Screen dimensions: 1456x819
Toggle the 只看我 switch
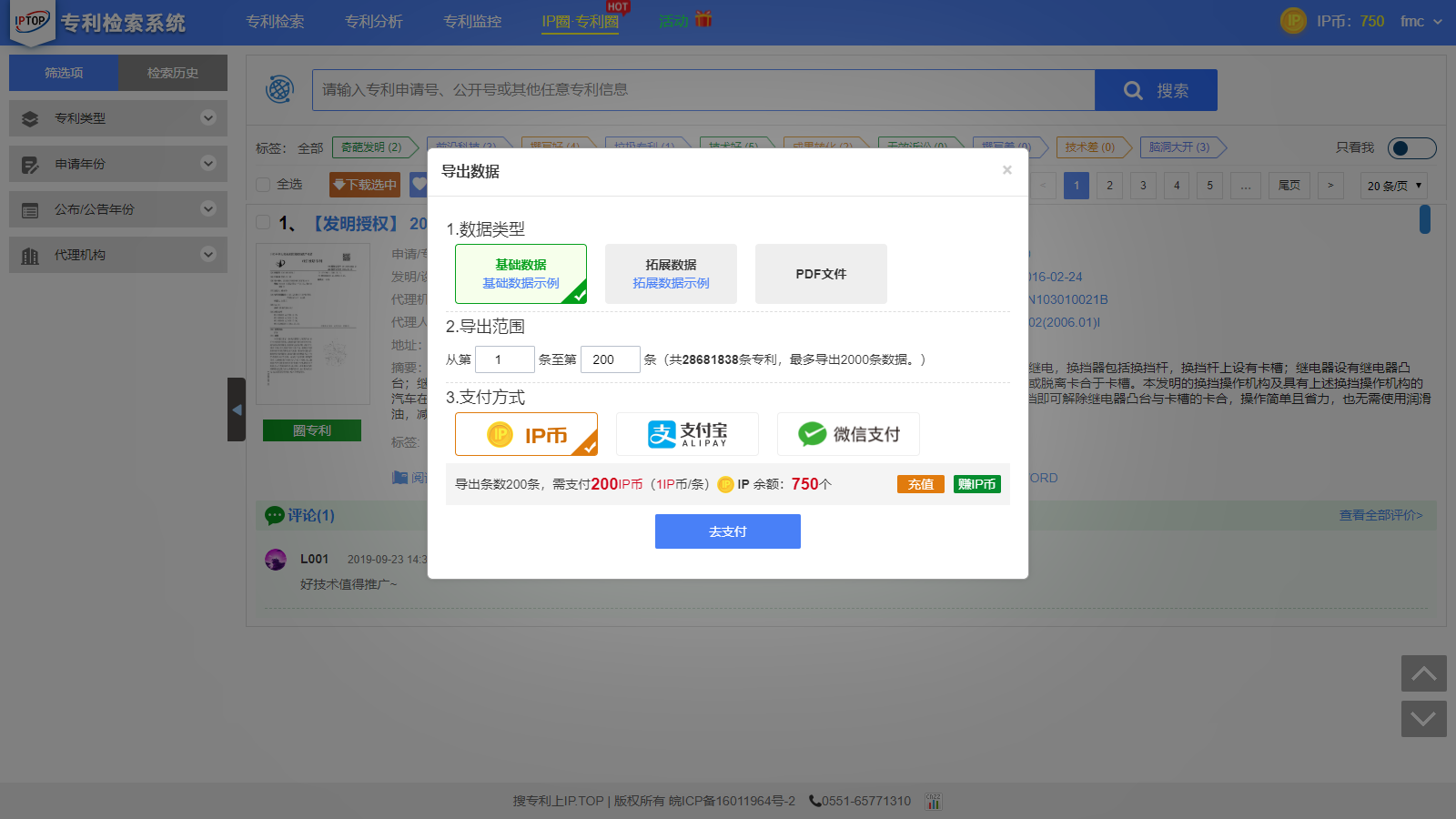[1411, 148]
